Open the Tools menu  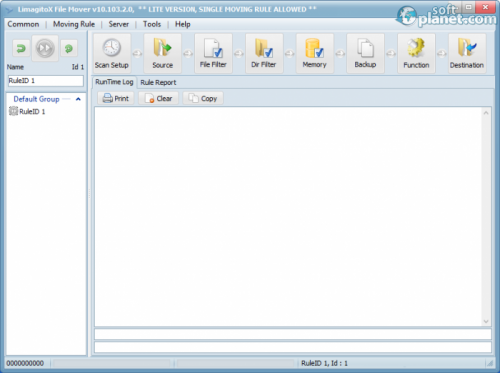(x=152, y=24)
